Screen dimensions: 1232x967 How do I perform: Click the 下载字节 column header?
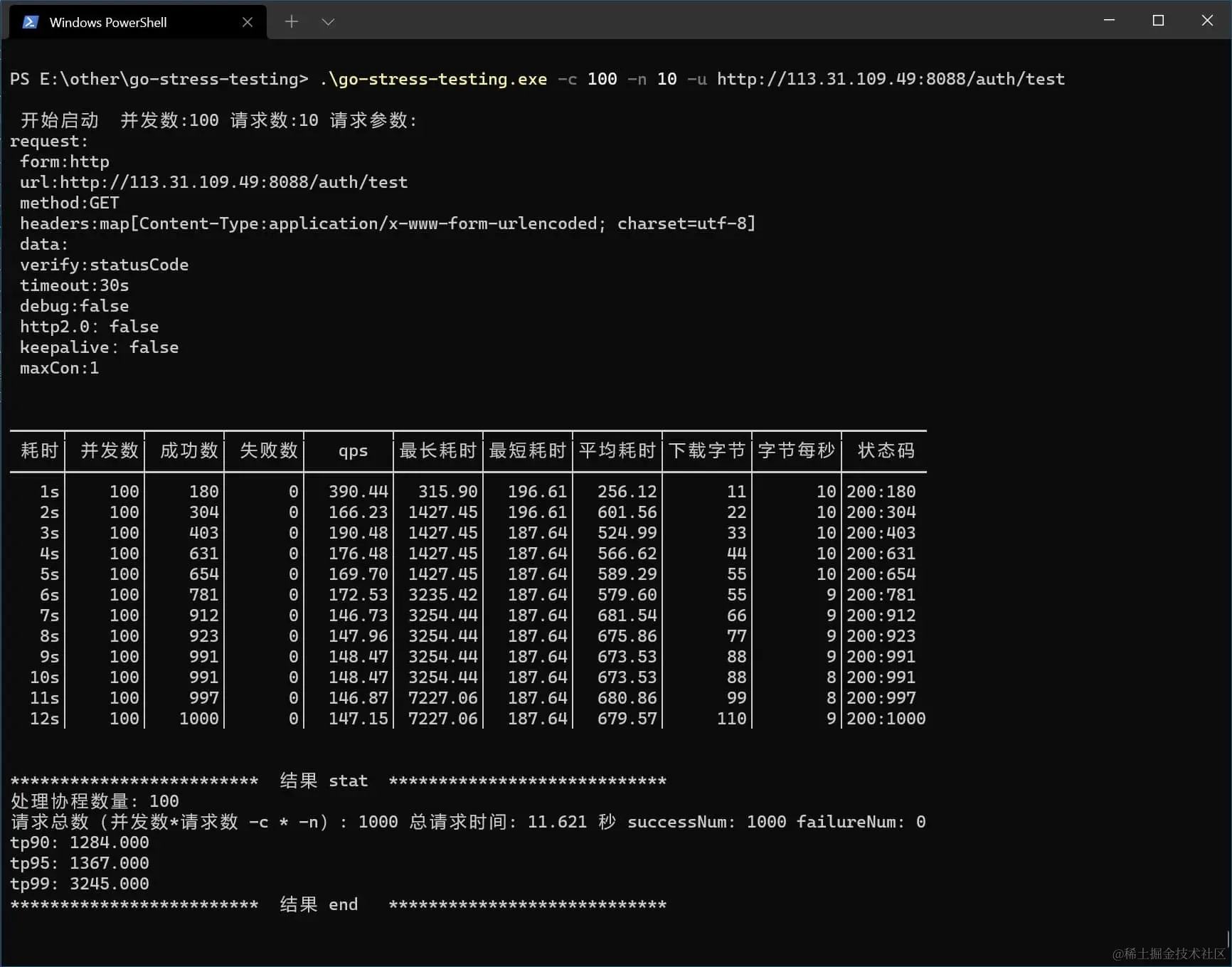706,450
